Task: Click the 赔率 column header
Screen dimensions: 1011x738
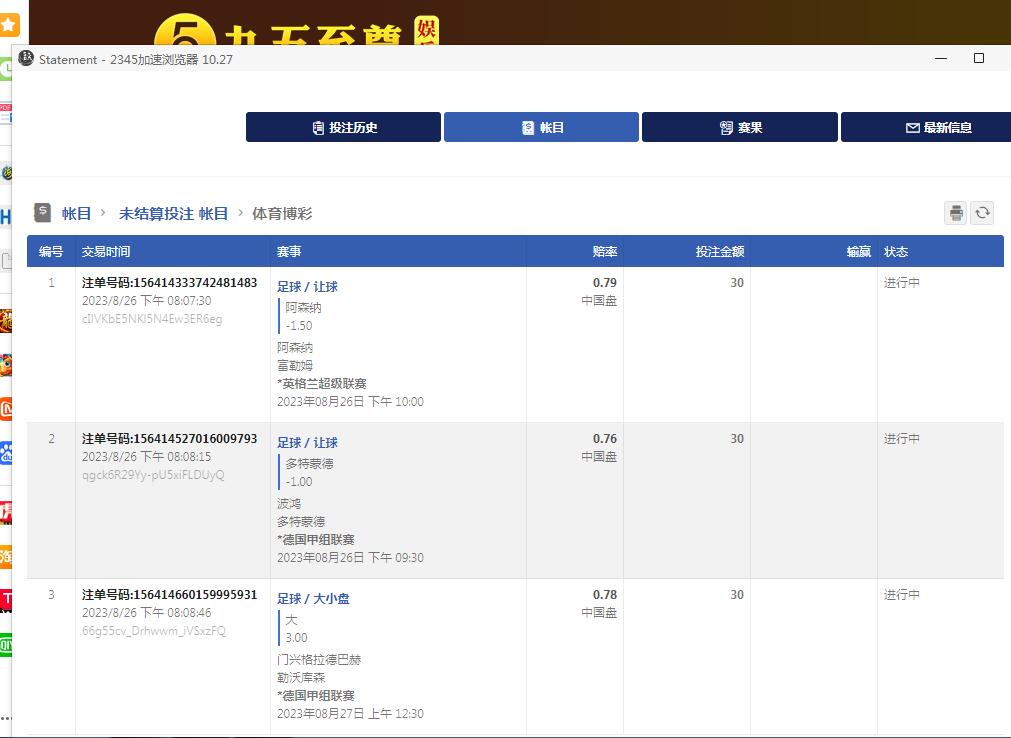Action: [x=604, y=252]
